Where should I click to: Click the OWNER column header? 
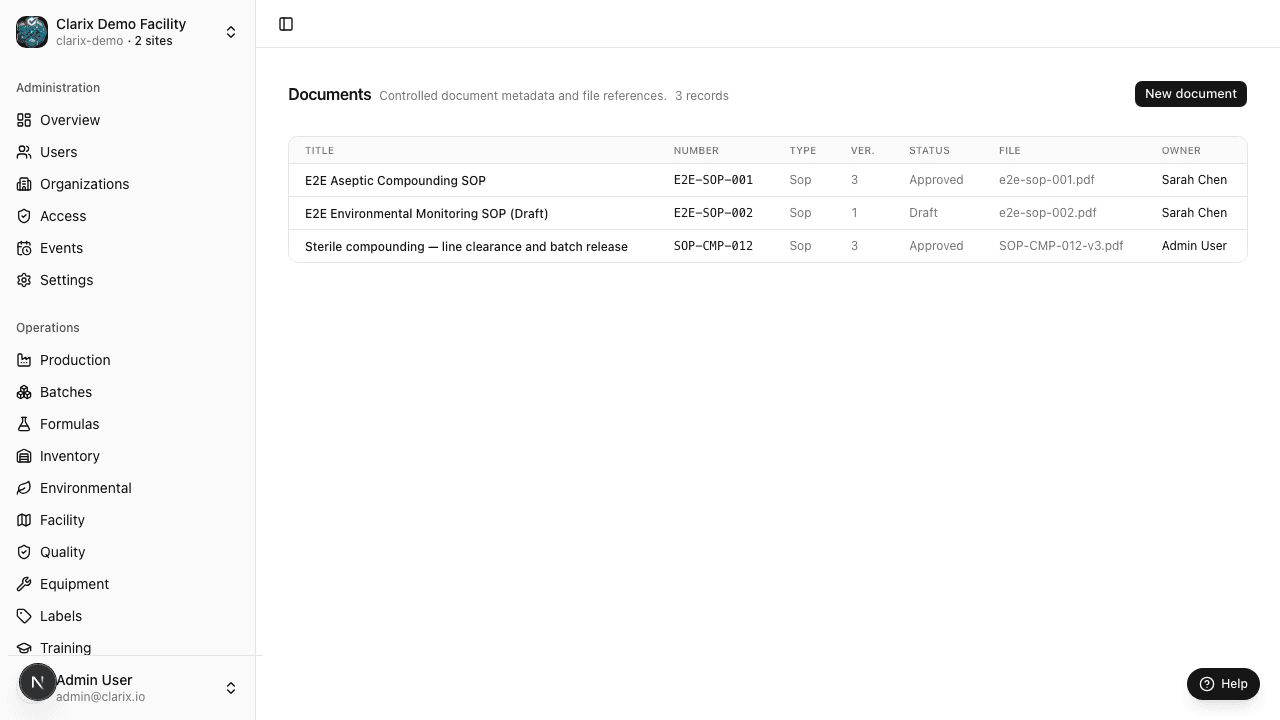[1181, 151]
